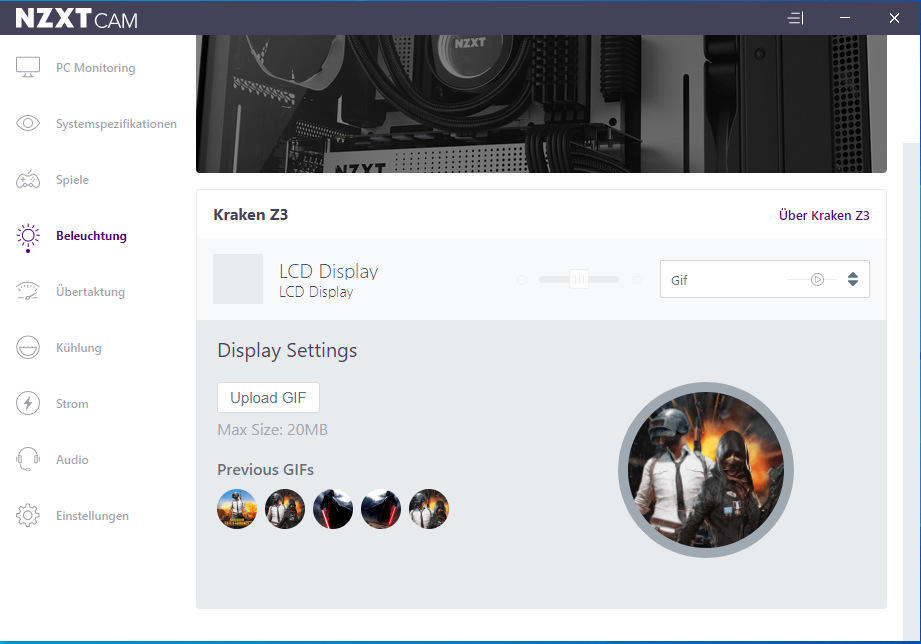Click the Audio headset icon
The height and width of the screenshot is (644, 921).
tap(28, 459)
